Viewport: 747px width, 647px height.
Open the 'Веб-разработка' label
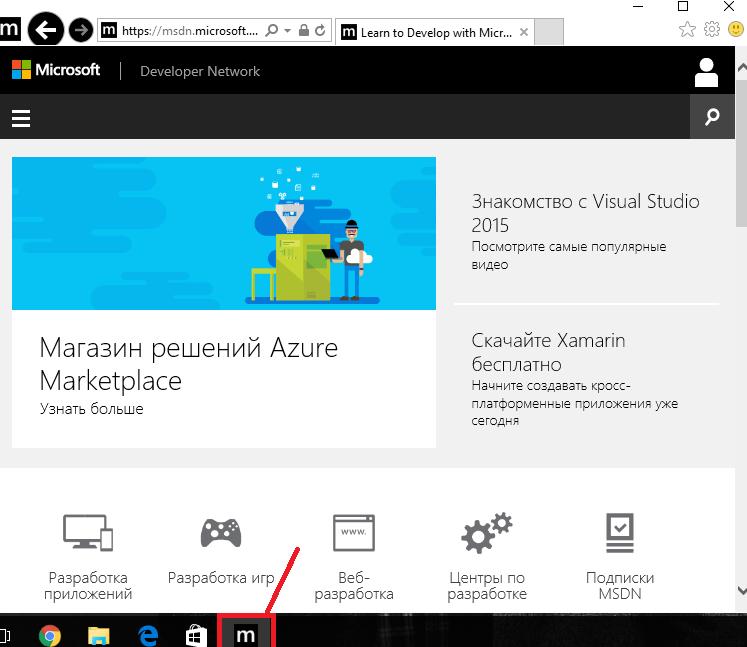[x=354, y=586]
